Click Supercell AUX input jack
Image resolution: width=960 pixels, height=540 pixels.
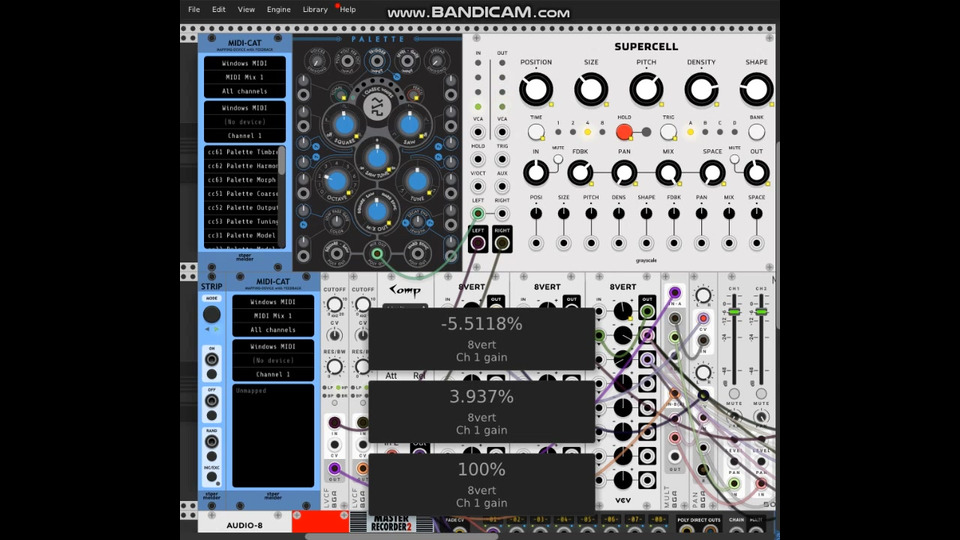502,186
